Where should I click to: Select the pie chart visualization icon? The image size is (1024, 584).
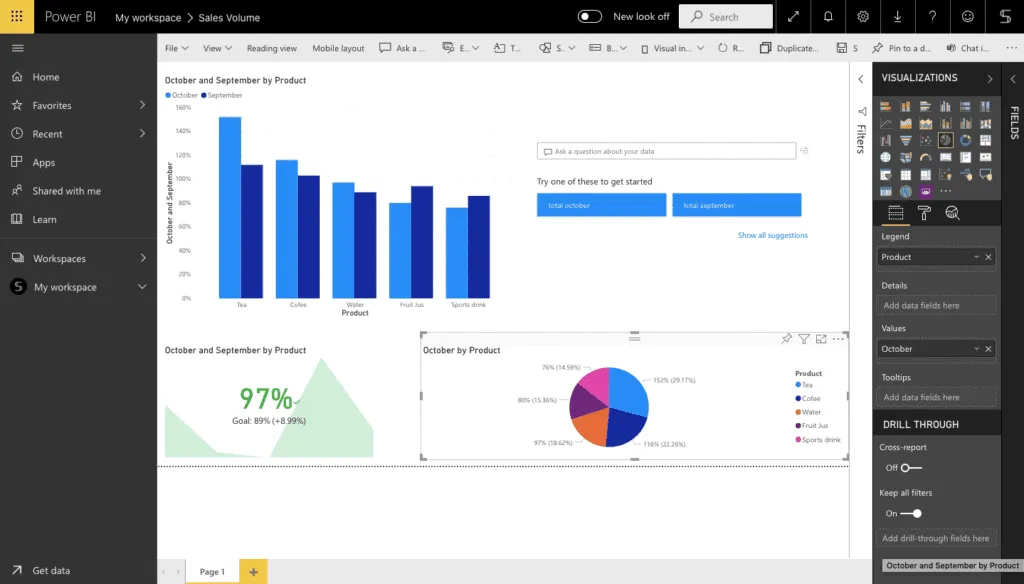[947, 140]
